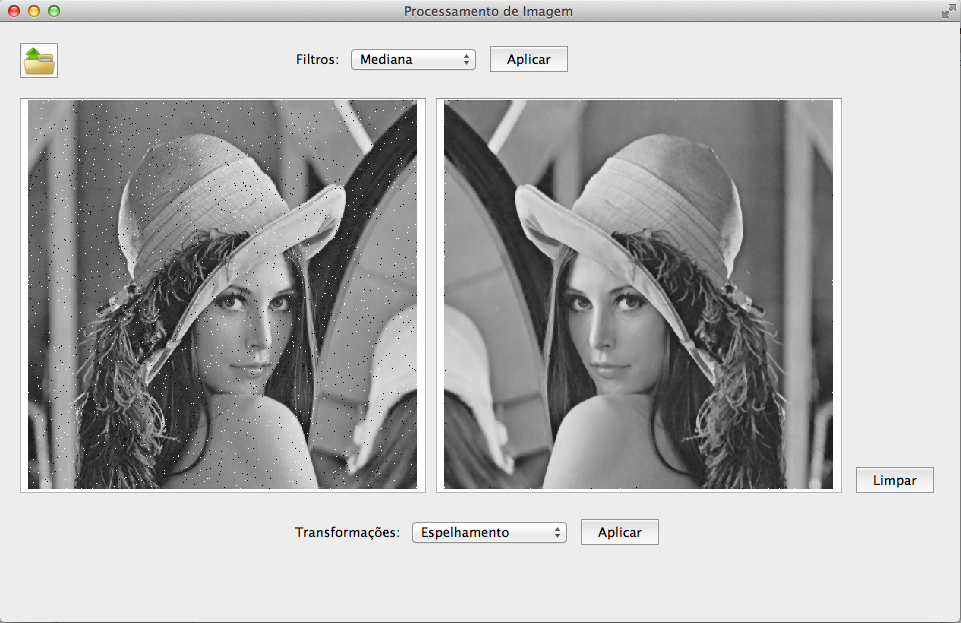Click the Filtros: label
The height and width of the screenshot is (623, 961).
coord(317,59)
